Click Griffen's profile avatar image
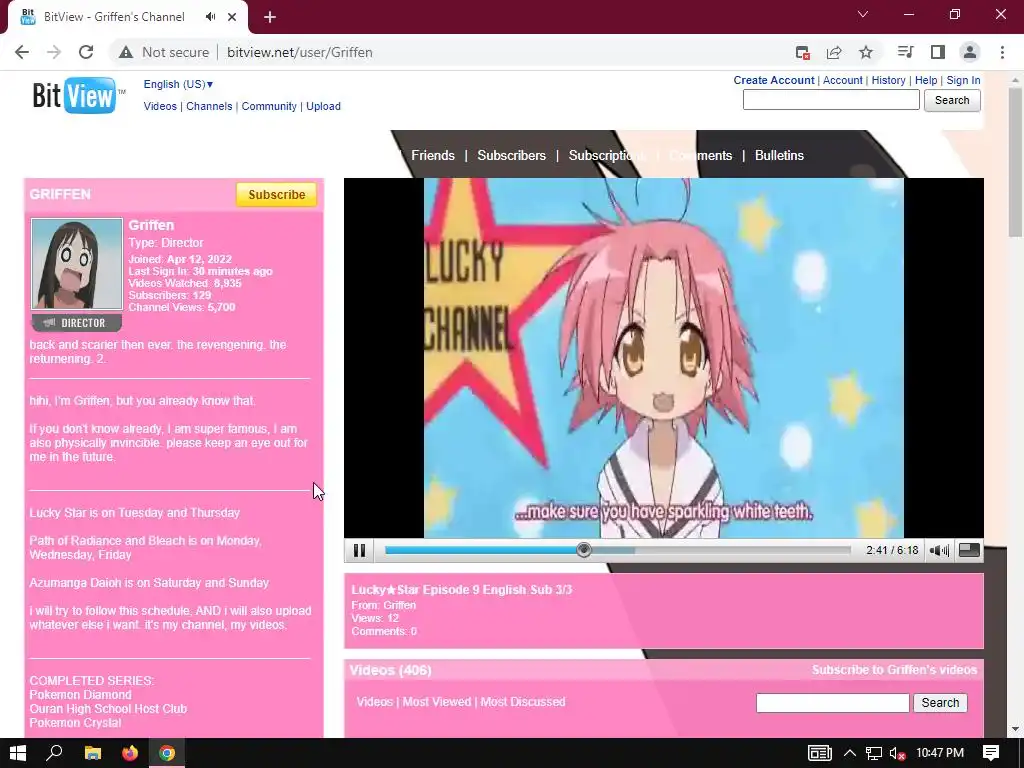1024x768 pixels. pos(76,264)
